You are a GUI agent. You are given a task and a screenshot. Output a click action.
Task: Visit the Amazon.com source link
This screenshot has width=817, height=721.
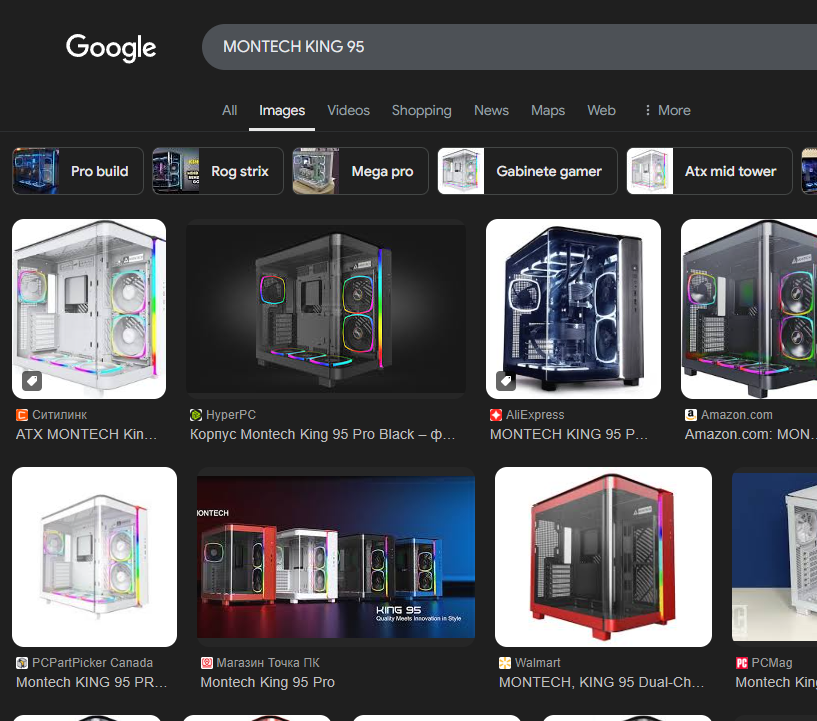737,415
